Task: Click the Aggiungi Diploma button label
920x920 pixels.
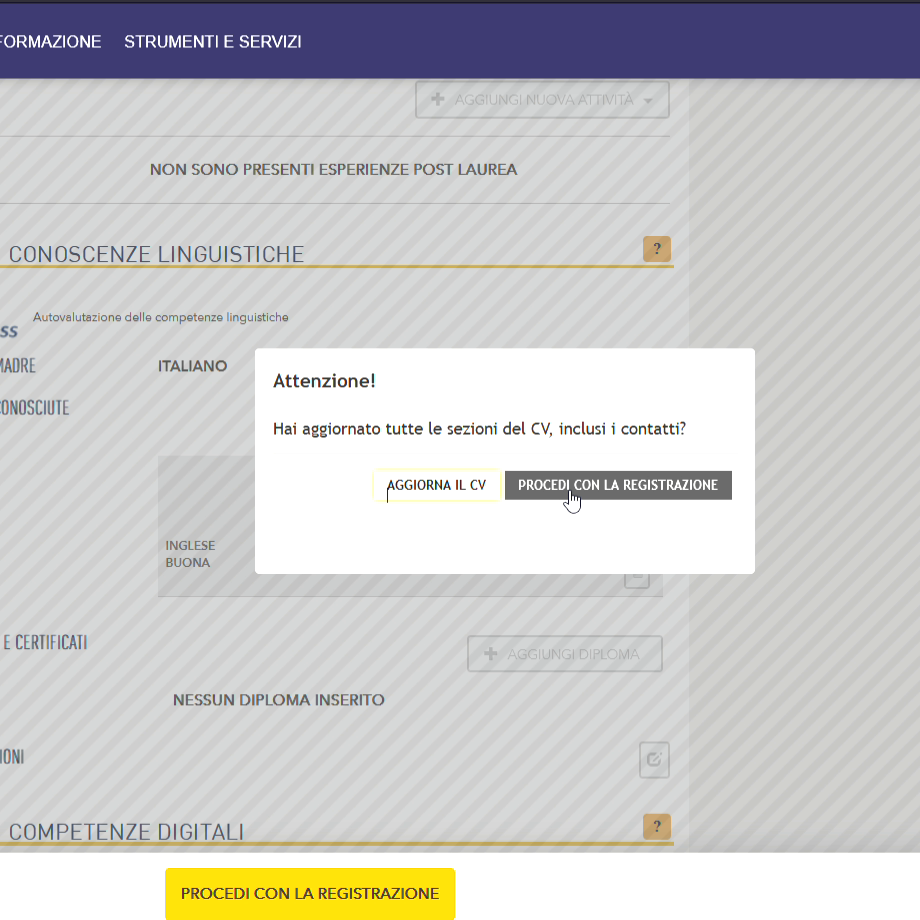Action: coord(573,654)
